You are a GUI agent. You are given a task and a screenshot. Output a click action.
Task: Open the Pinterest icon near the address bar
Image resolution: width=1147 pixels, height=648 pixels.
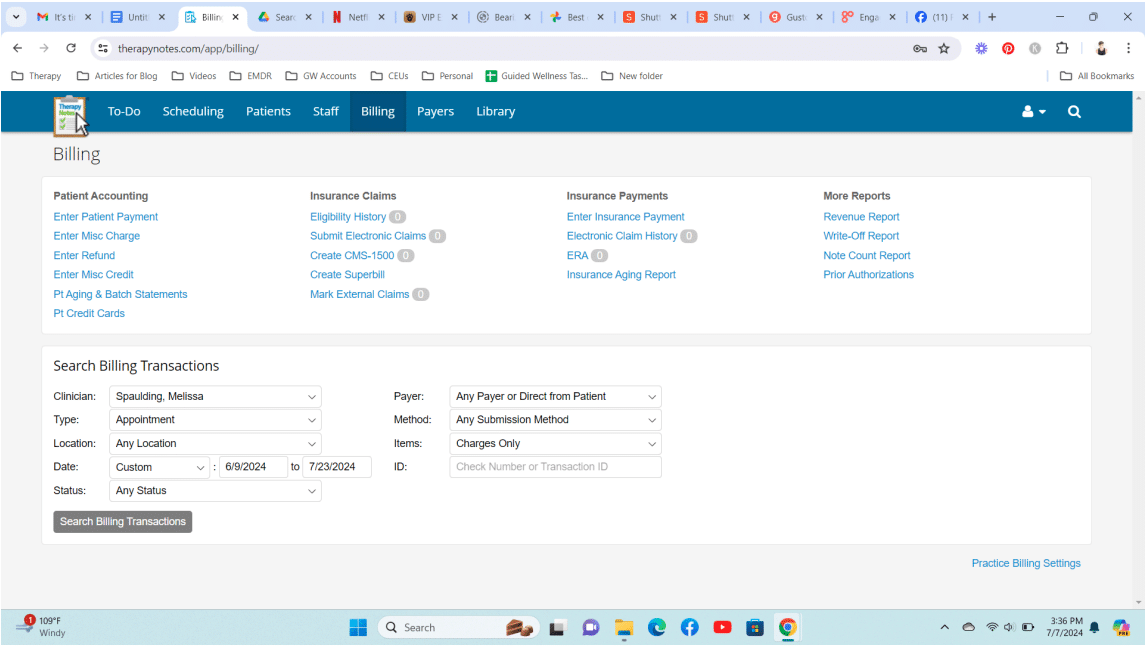pyautogui.click(x=1007, y=48)
